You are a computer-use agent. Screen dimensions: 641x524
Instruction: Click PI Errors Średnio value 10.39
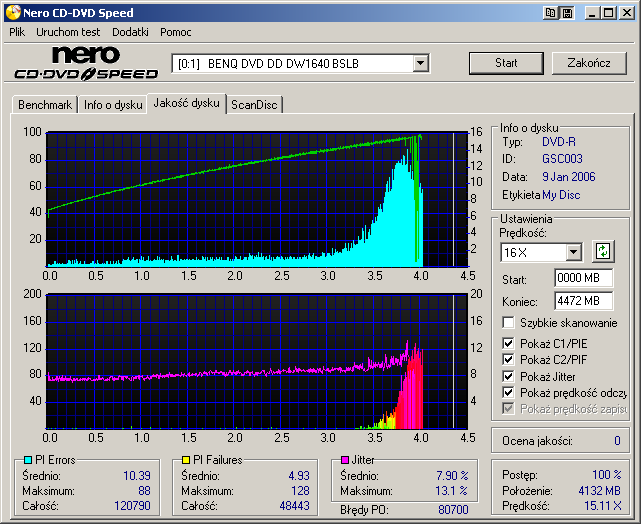tap(137, 476)
